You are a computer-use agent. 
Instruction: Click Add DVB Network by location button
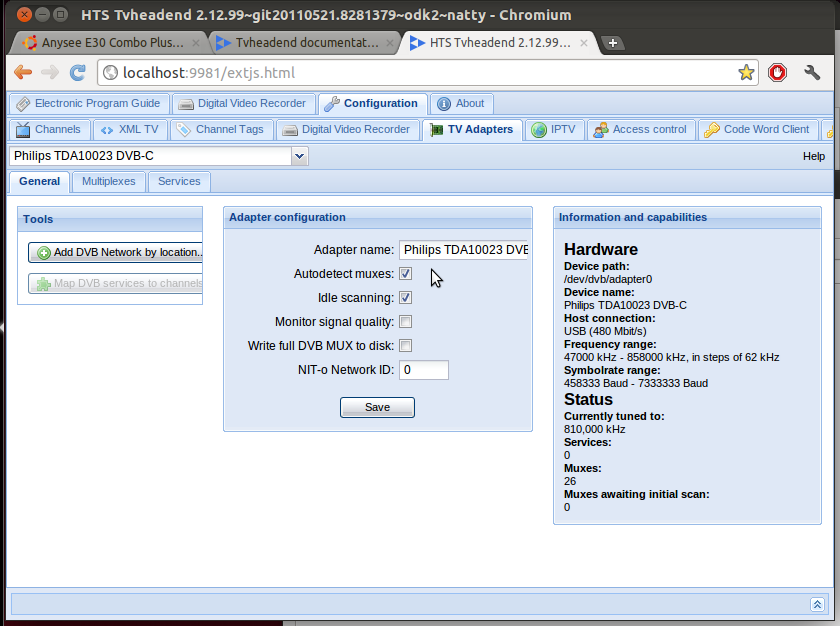click(x=115, y=253)
